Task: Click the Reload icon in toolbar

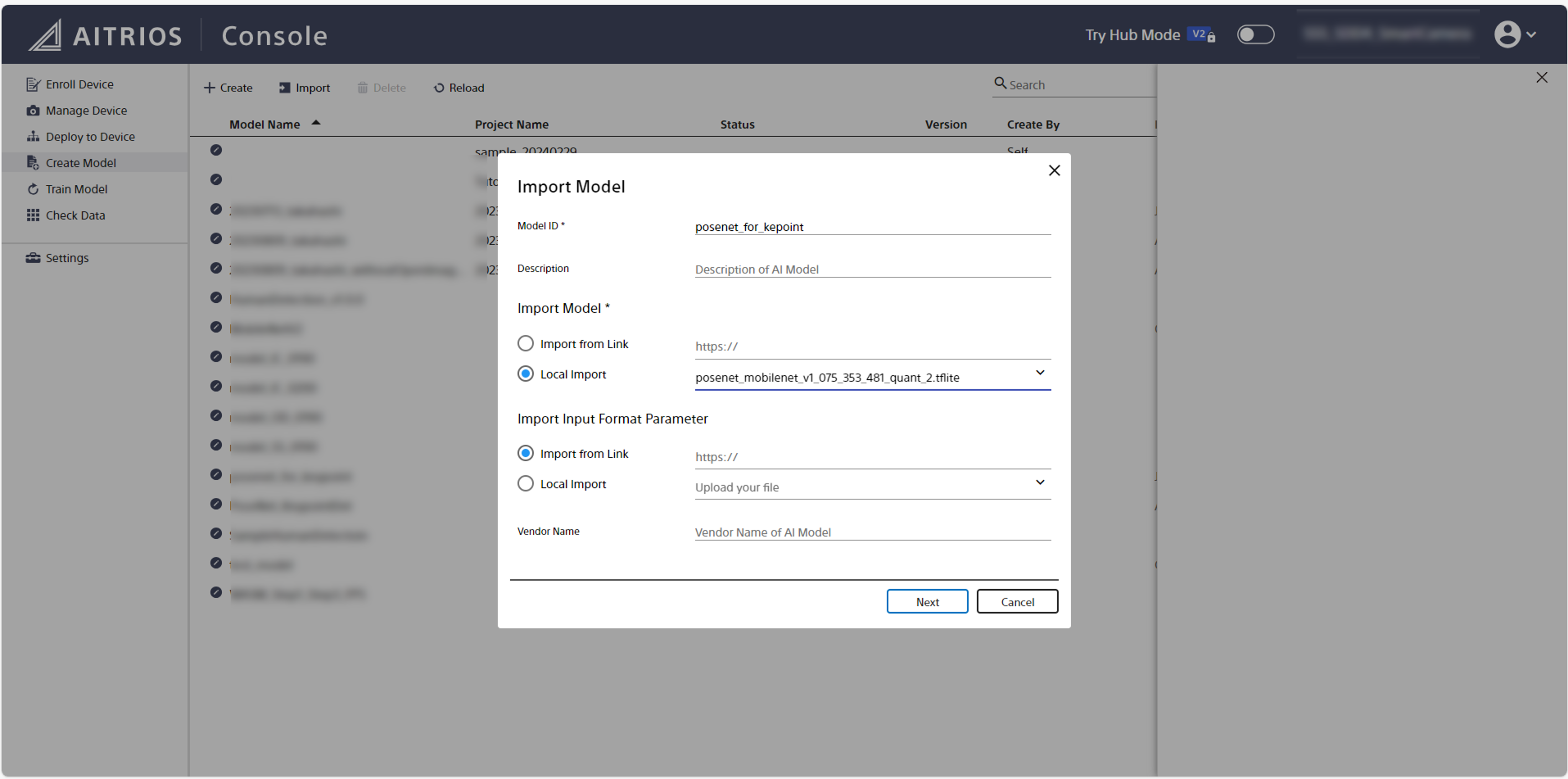Action: click(x=439, y=88)
